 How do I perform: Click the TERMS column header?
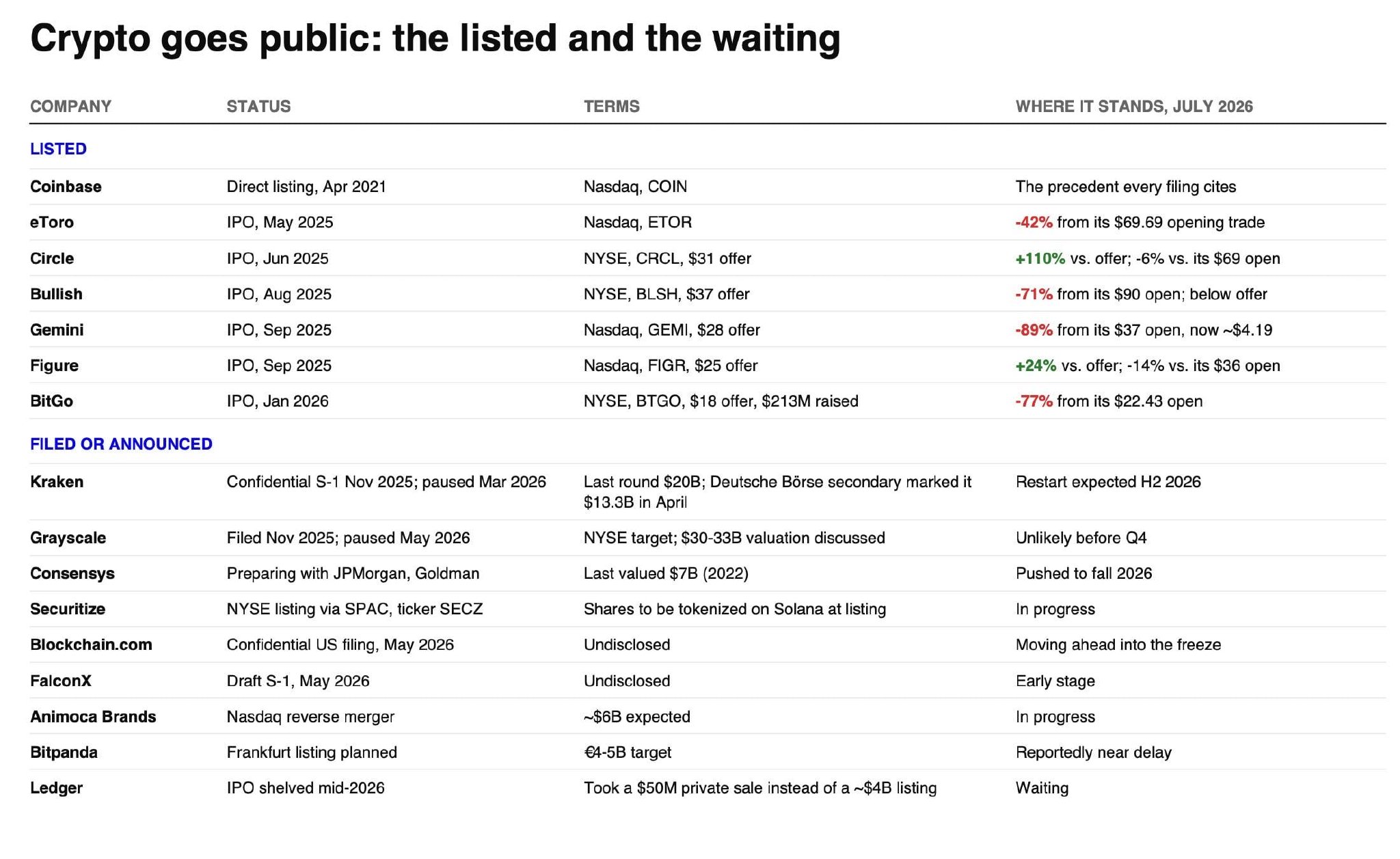[x=611, y=107]
